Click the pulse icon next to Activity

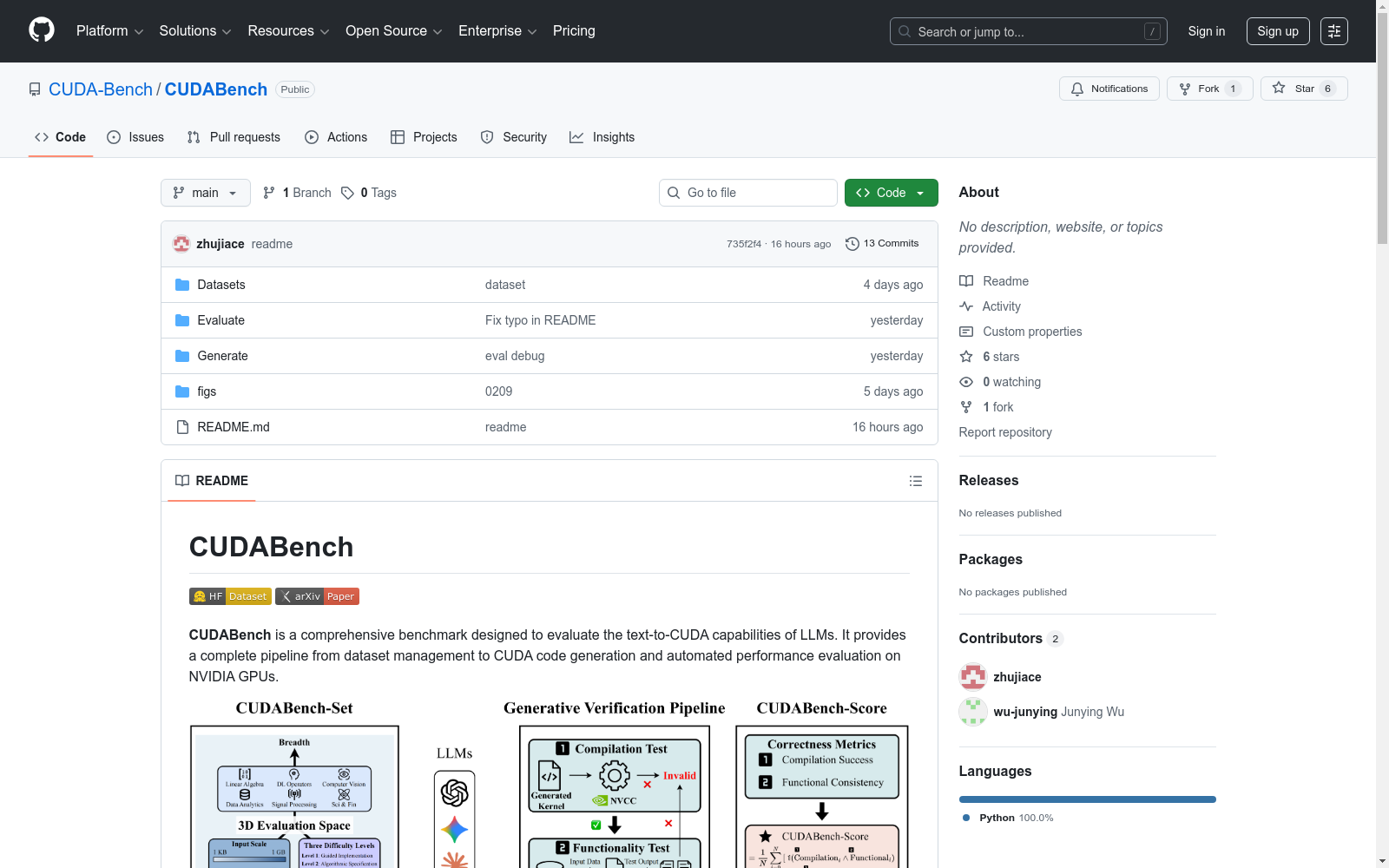click(966, 306)
